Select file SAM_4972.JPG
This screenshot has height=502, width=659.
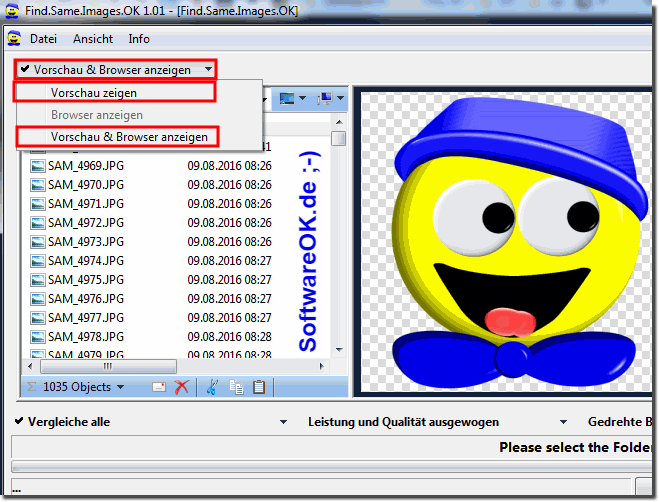pos(86,223)
